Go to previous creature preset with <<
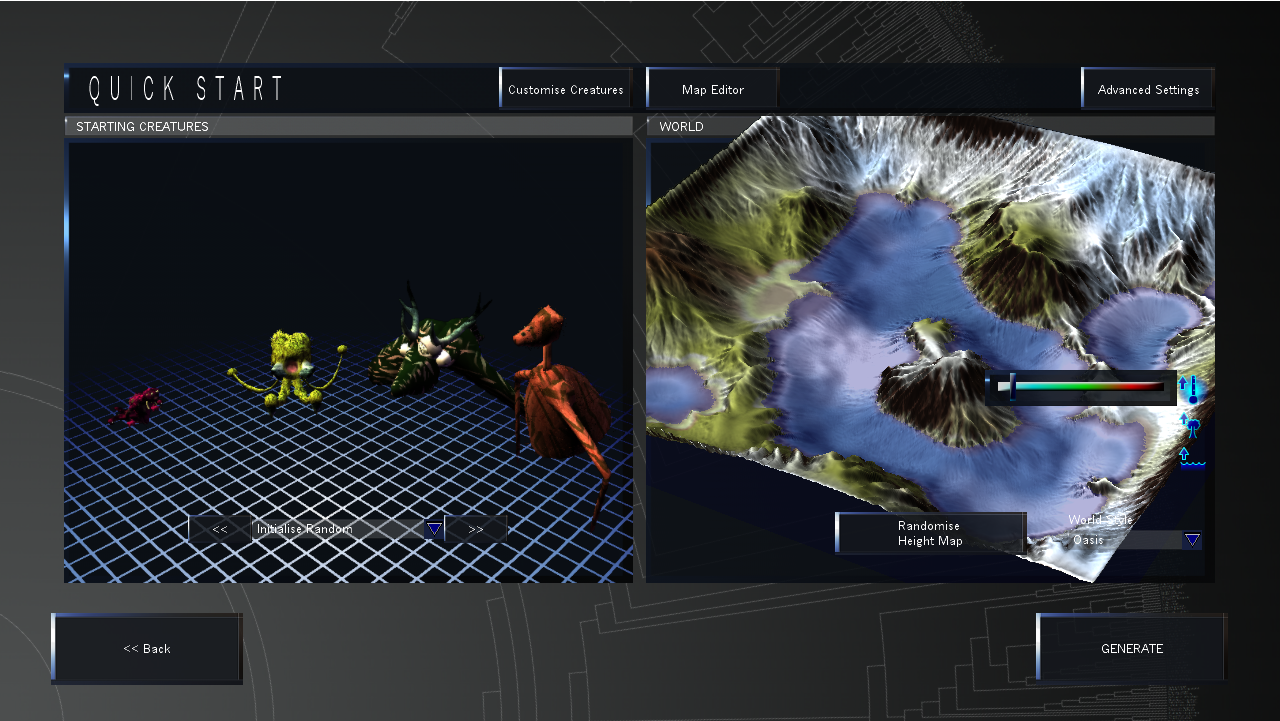This screenshot has height=721, width=1280. 220,529
